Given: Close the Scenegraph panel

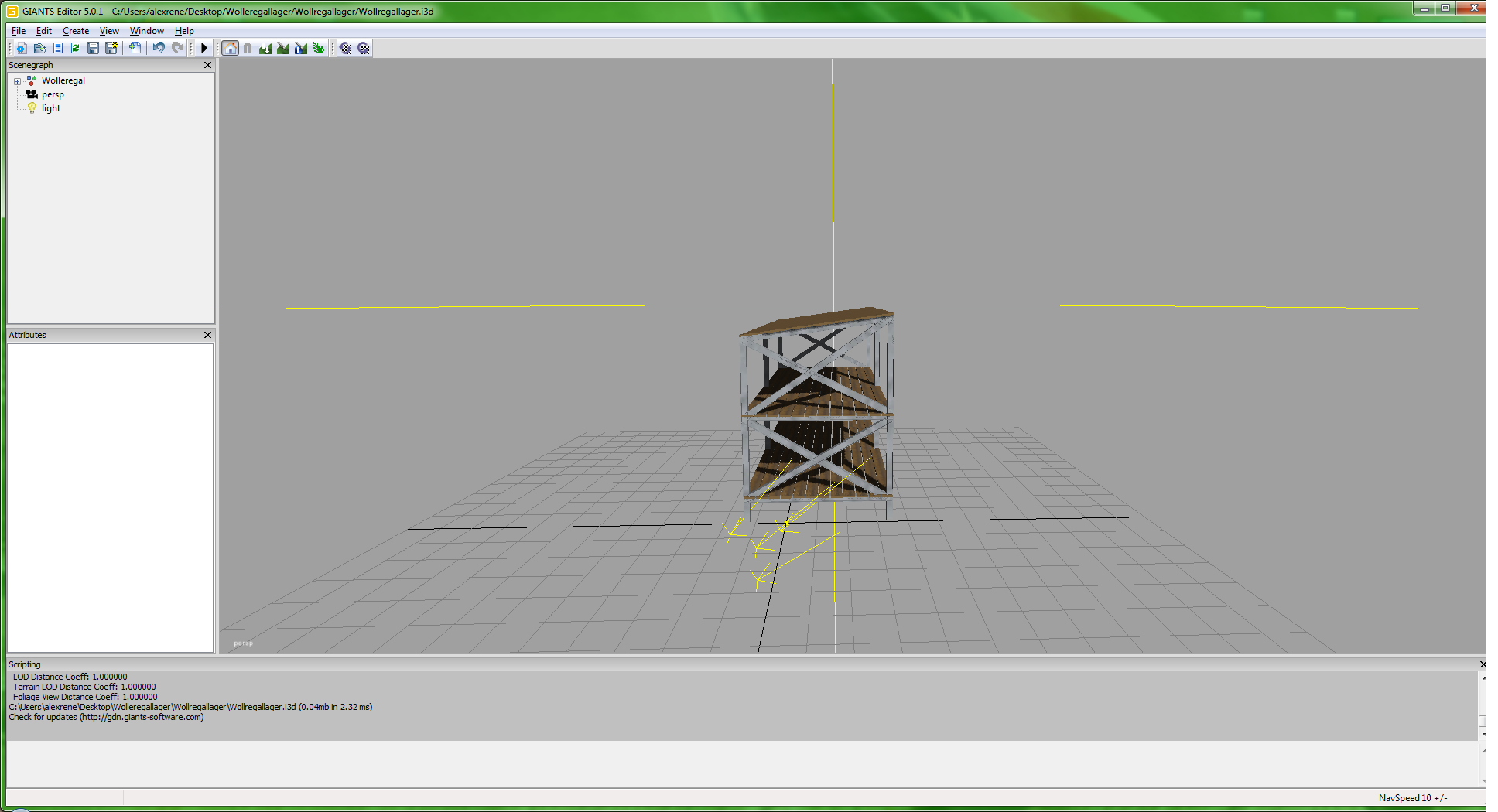Looking at the screenshot, I should 207,65.
